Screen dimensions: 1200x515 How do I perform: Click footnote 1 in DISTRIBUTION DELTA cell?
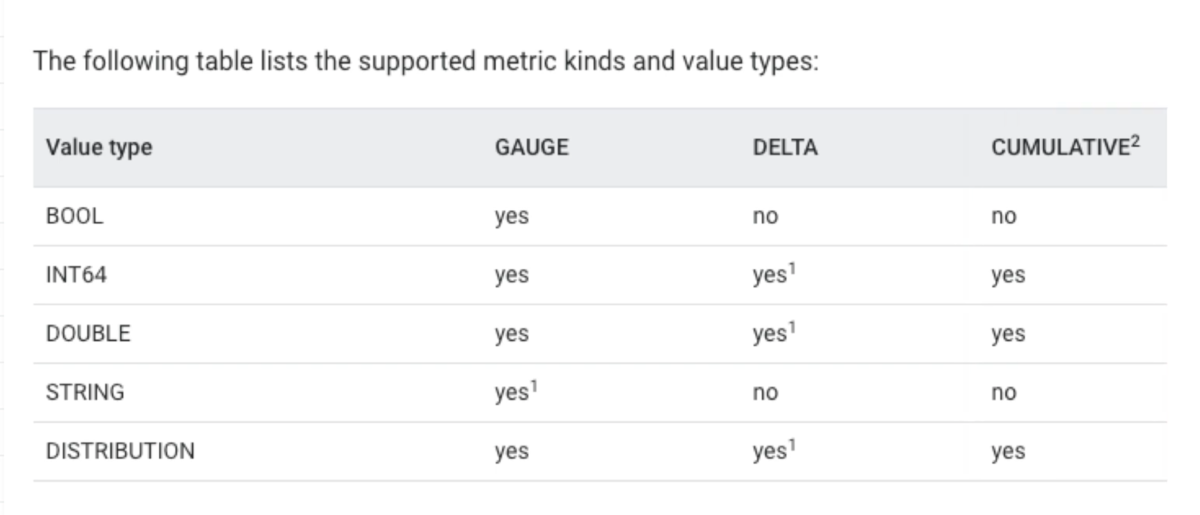793,445
